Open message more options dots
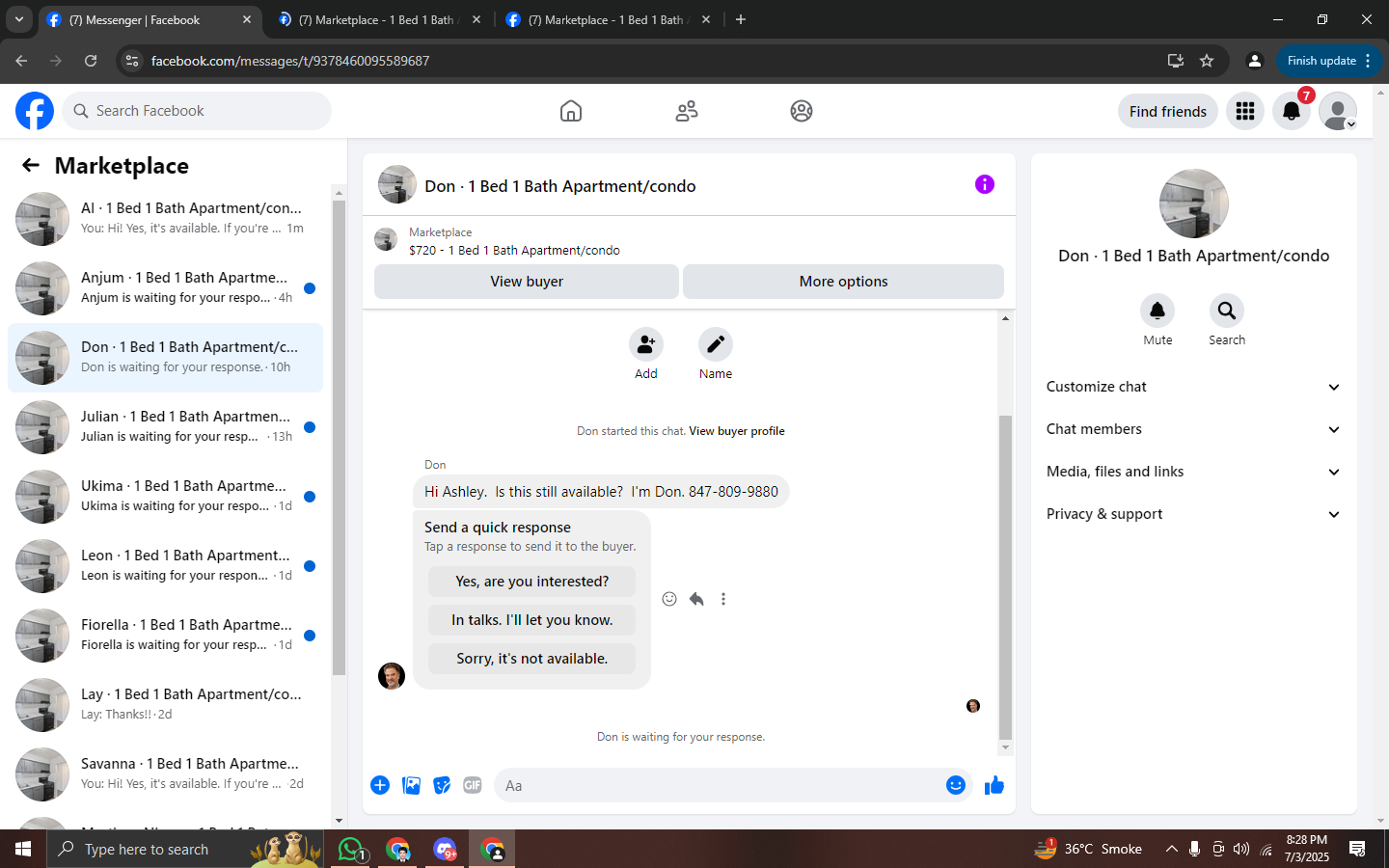Screen dimensions: 1389x868 click(x=723, y=599)
